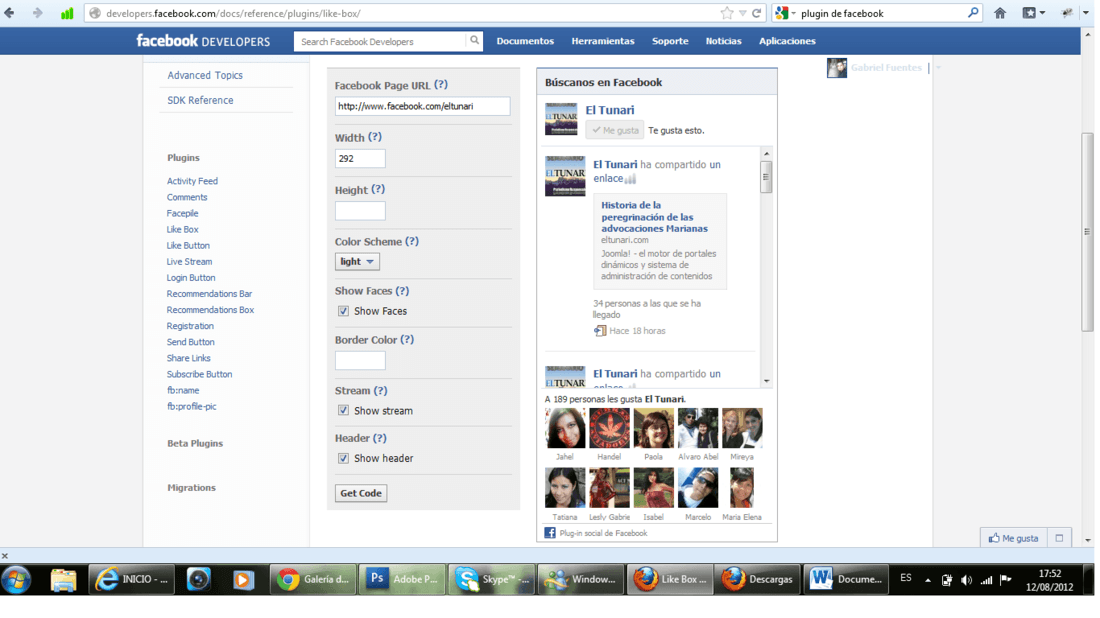The height and width of the screenshot is (618, 1100).
Task: Switch to Internet Explorer INICIO window
Action: 131,579
